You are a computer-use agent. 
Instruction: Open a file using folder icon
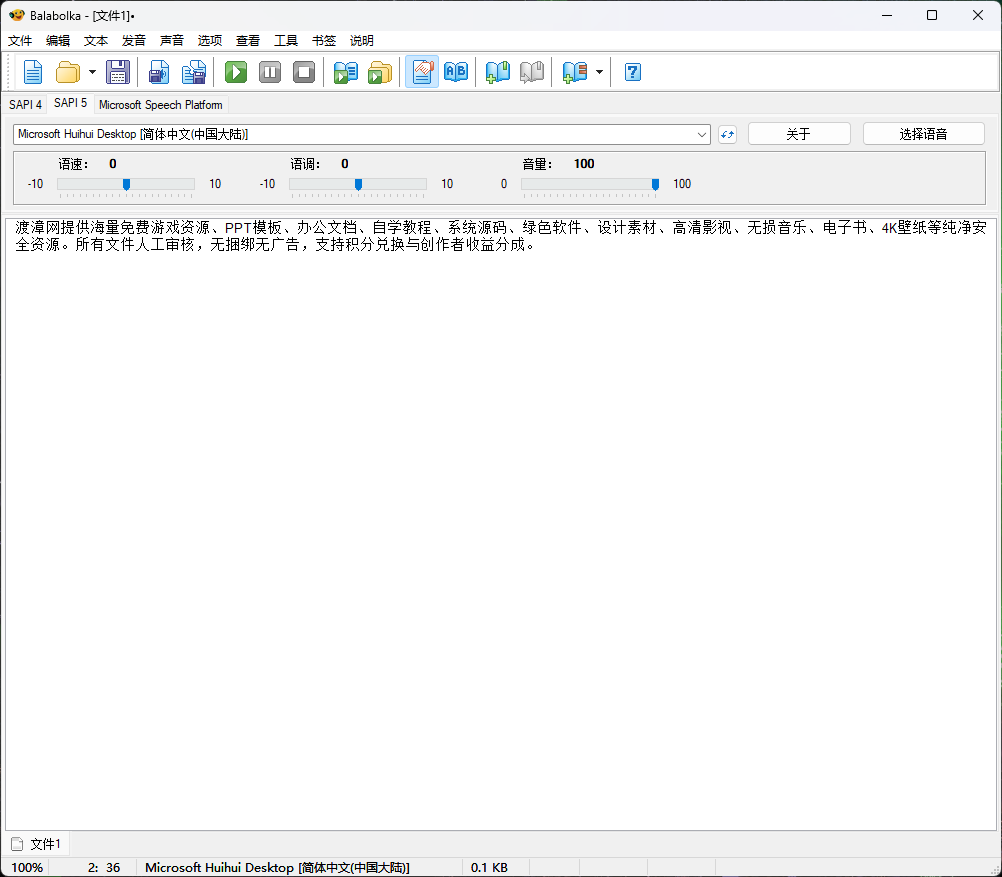click(68, 72)
